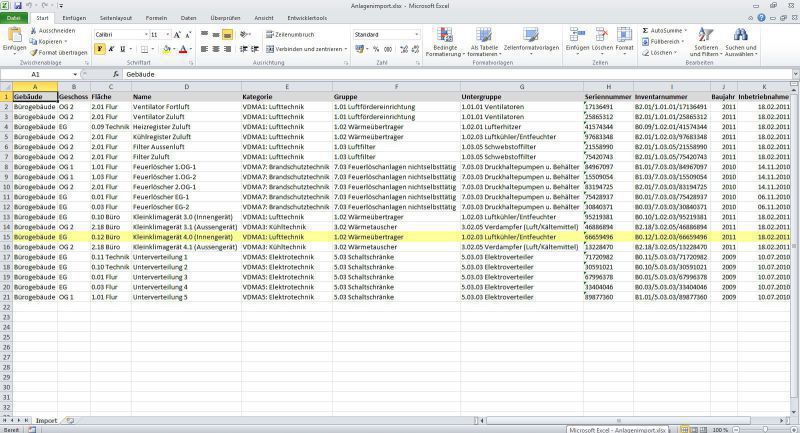Click the horizontal scrollbar
This screenshot has height=433, width=800.
click(633, 421)
